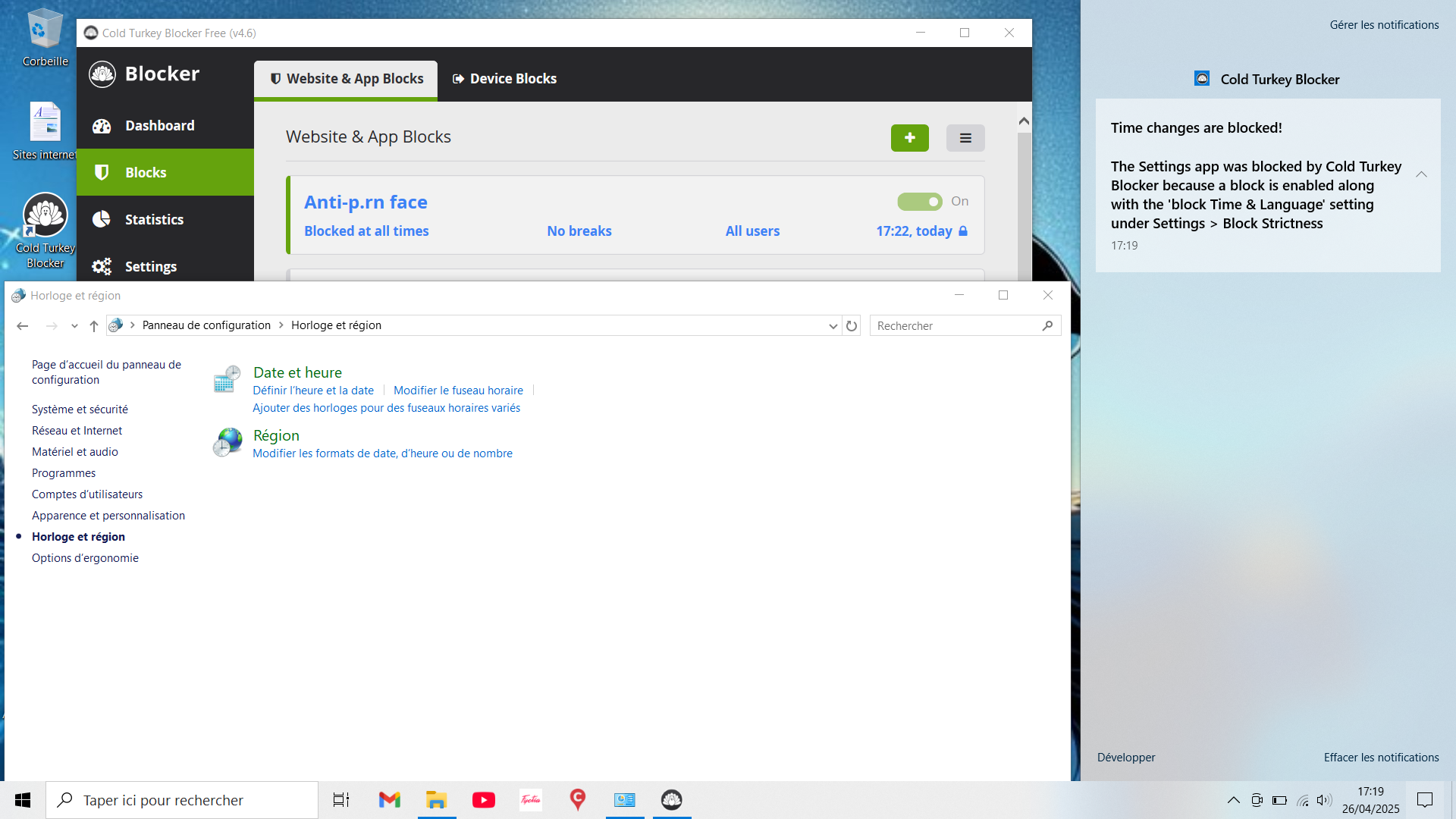Click 'Gérer les notifications' link
This screenshot has width=1456, height=819.
tap(1384, 25)
